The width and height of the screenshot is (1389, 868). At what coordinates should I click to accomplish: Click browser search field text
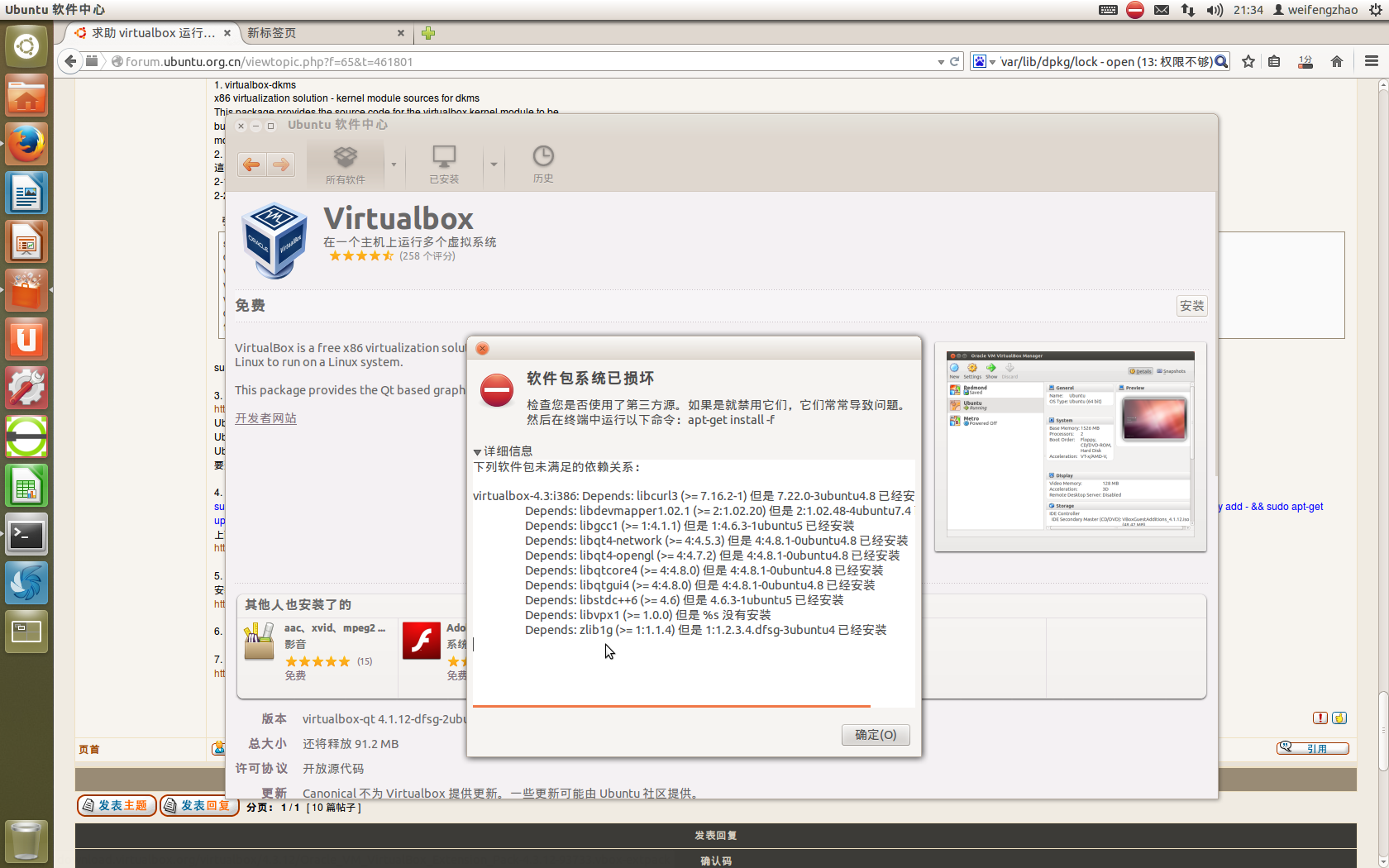tap(1105, 61)
